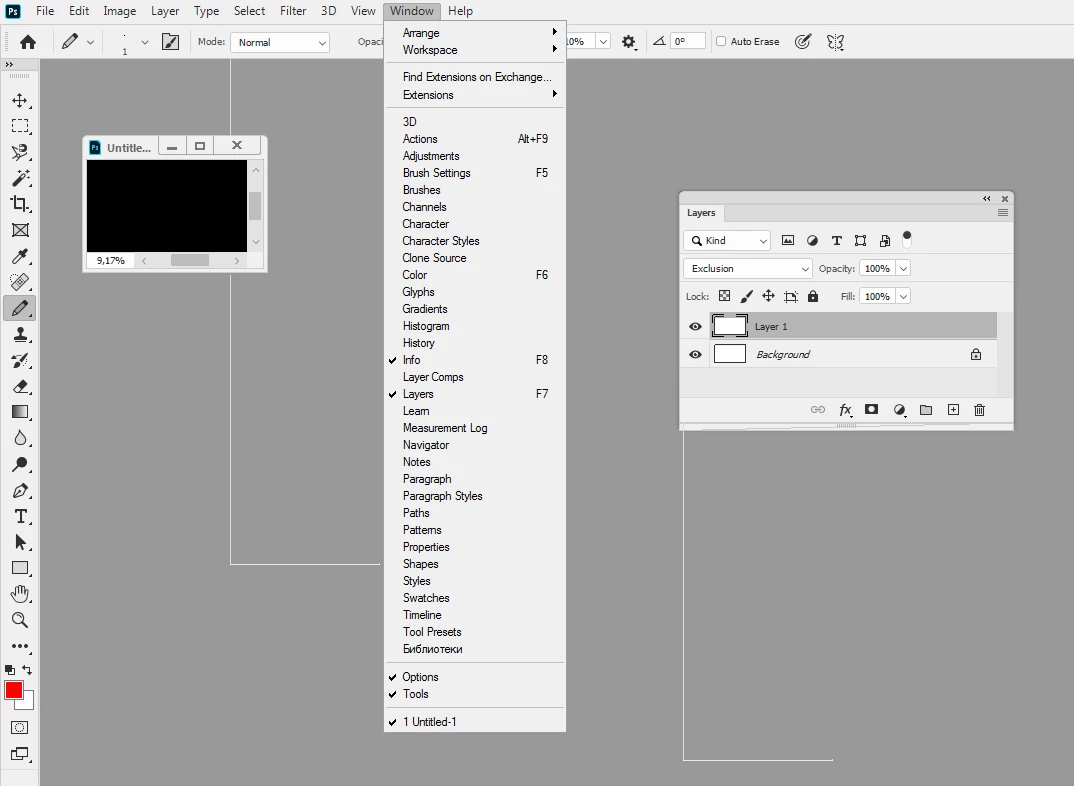Viewport: 1074px width, 786px height.
Task: Enable the Auto Erase checkbox
Action: [721, 41]
